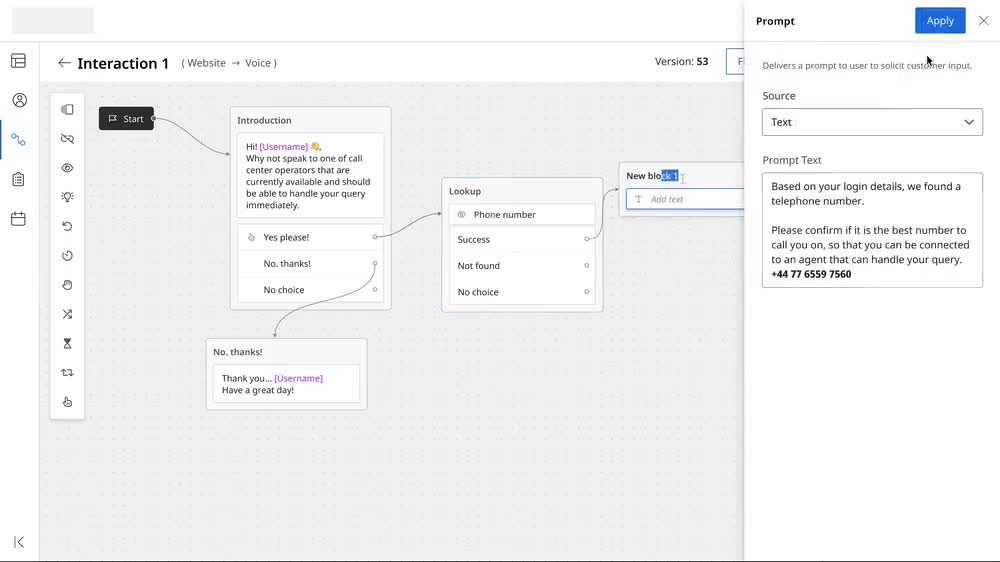Select the unlink tool in the palette
Screen dimensions: 1000x562
pos(67,139)
